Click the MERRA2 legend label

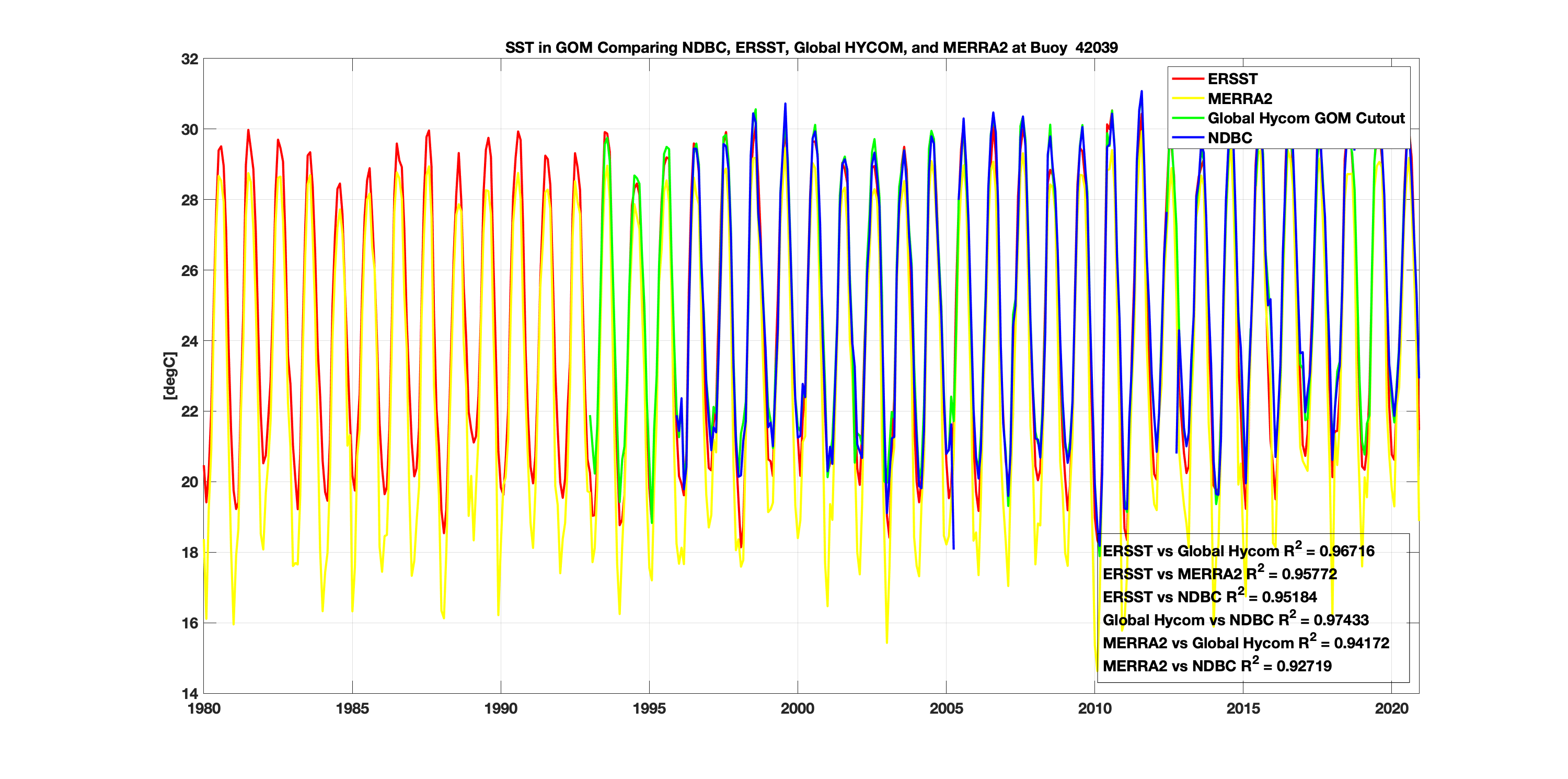point(1239,99)
